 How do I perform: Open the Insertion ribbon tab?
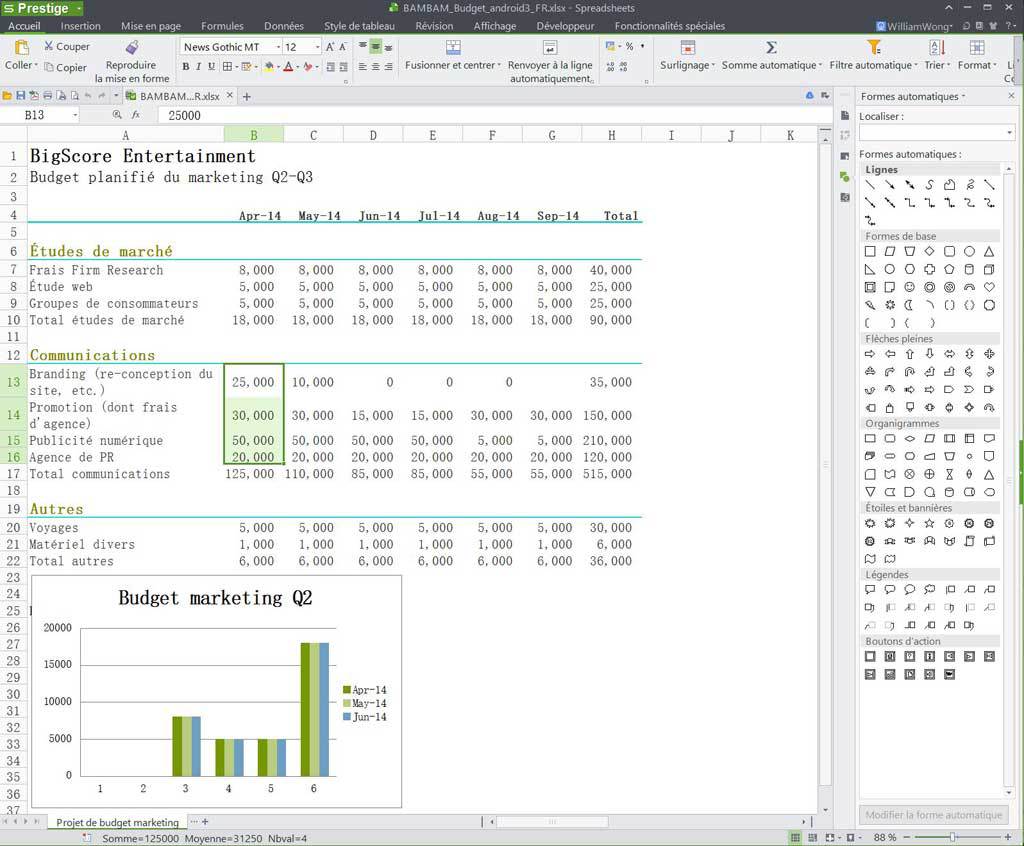80,26
